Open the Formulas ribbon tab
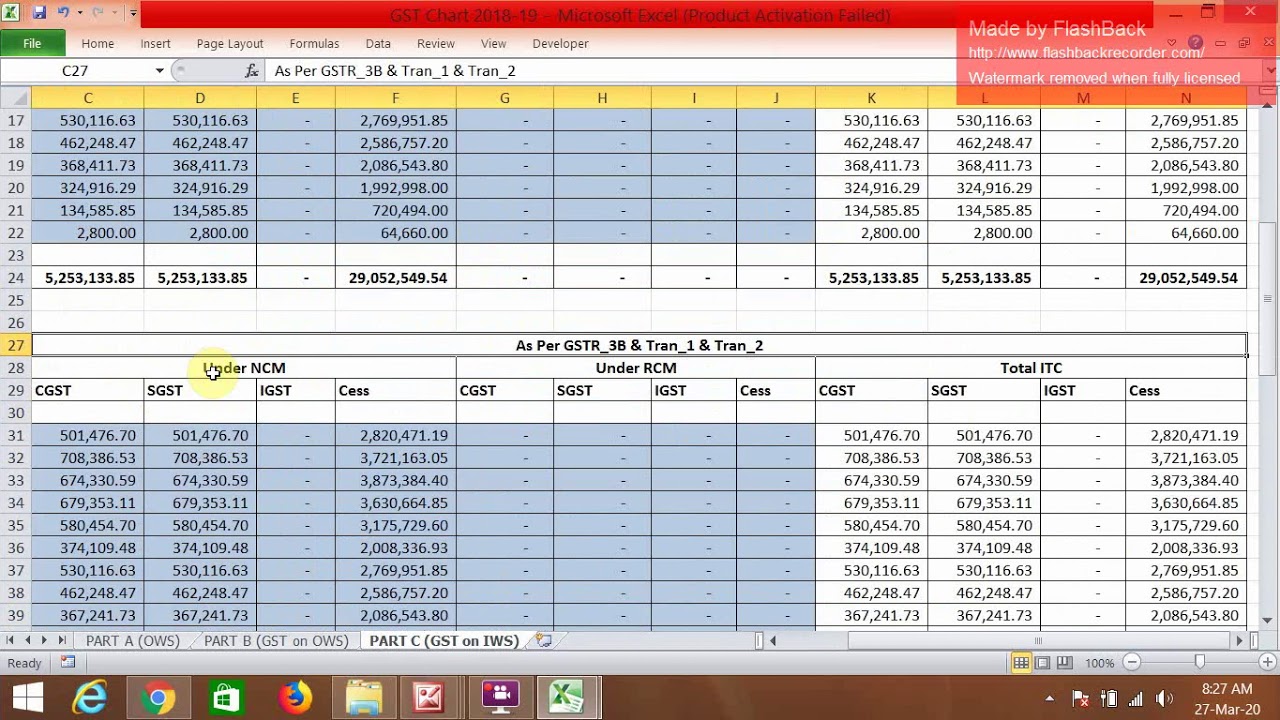The width and height of the screenshot is (1280, 720). (x=314, y=43)
